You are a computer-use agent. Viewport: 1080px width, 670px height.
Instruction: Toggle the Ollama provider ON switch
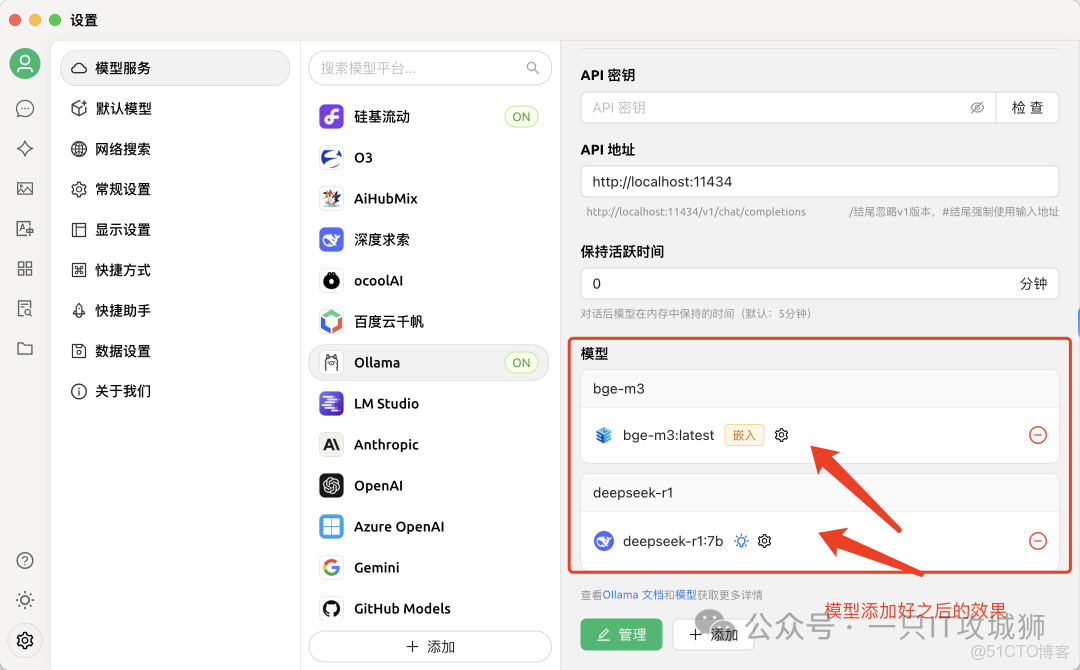tap(521, 363)
